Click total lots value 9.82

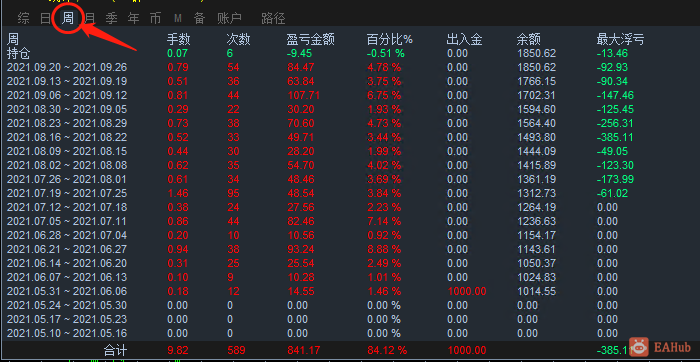tap(178, 350)
